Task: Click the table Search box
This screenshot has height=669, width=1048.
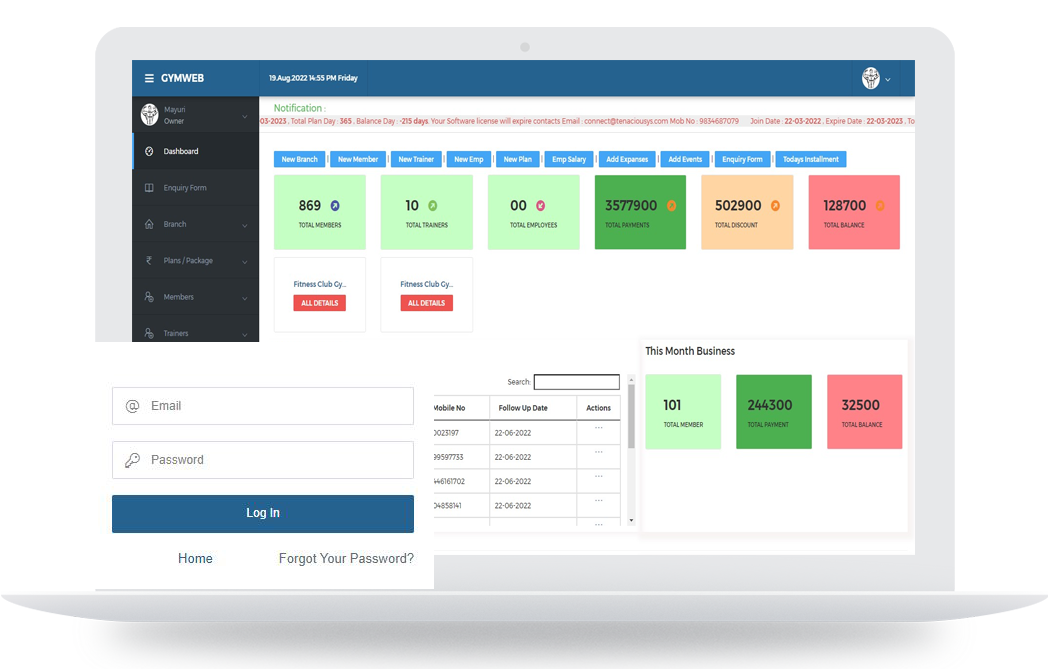Action: click(577, 382)
